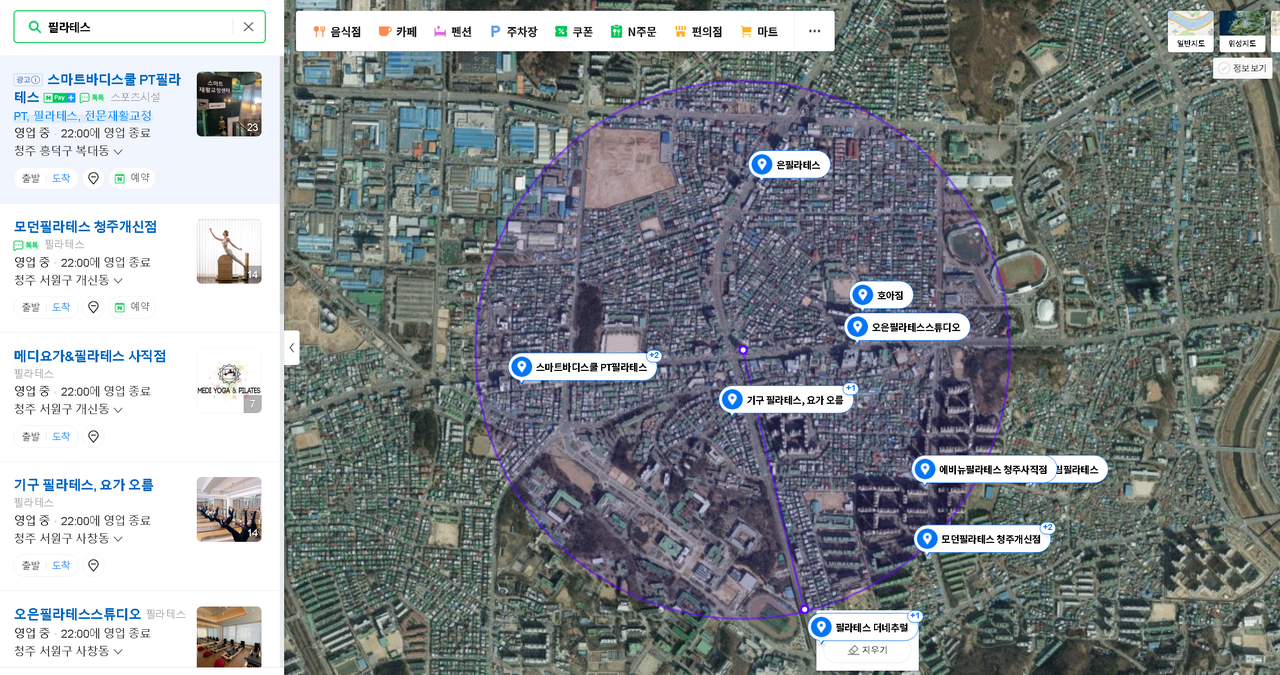Save 기구 필라테스 오름 with pin icon
The width and height of the screenshot is (1280, 675).
tap(93, 565)
